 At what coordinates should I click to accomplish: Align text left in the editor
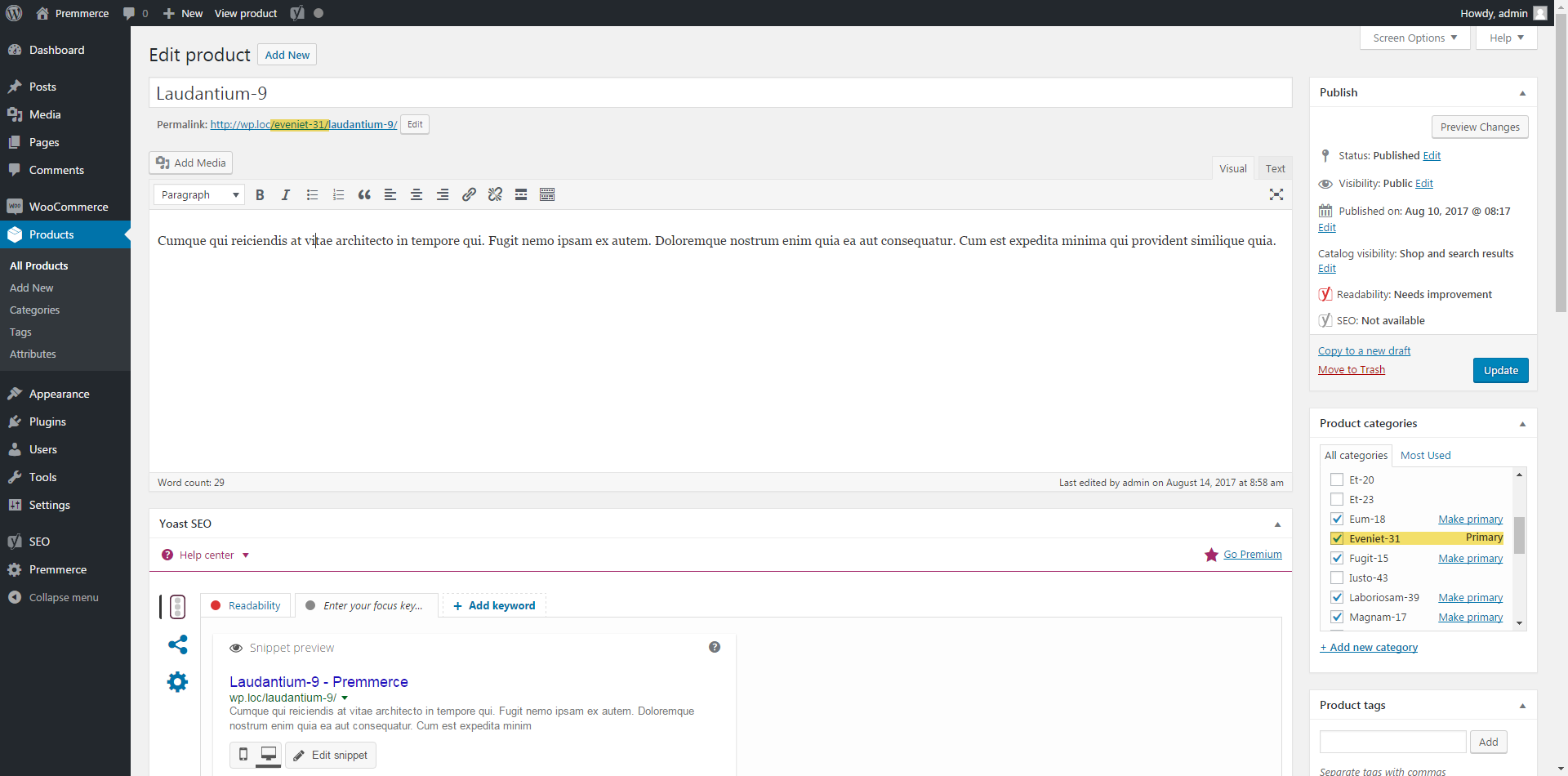tap(390, 194)
